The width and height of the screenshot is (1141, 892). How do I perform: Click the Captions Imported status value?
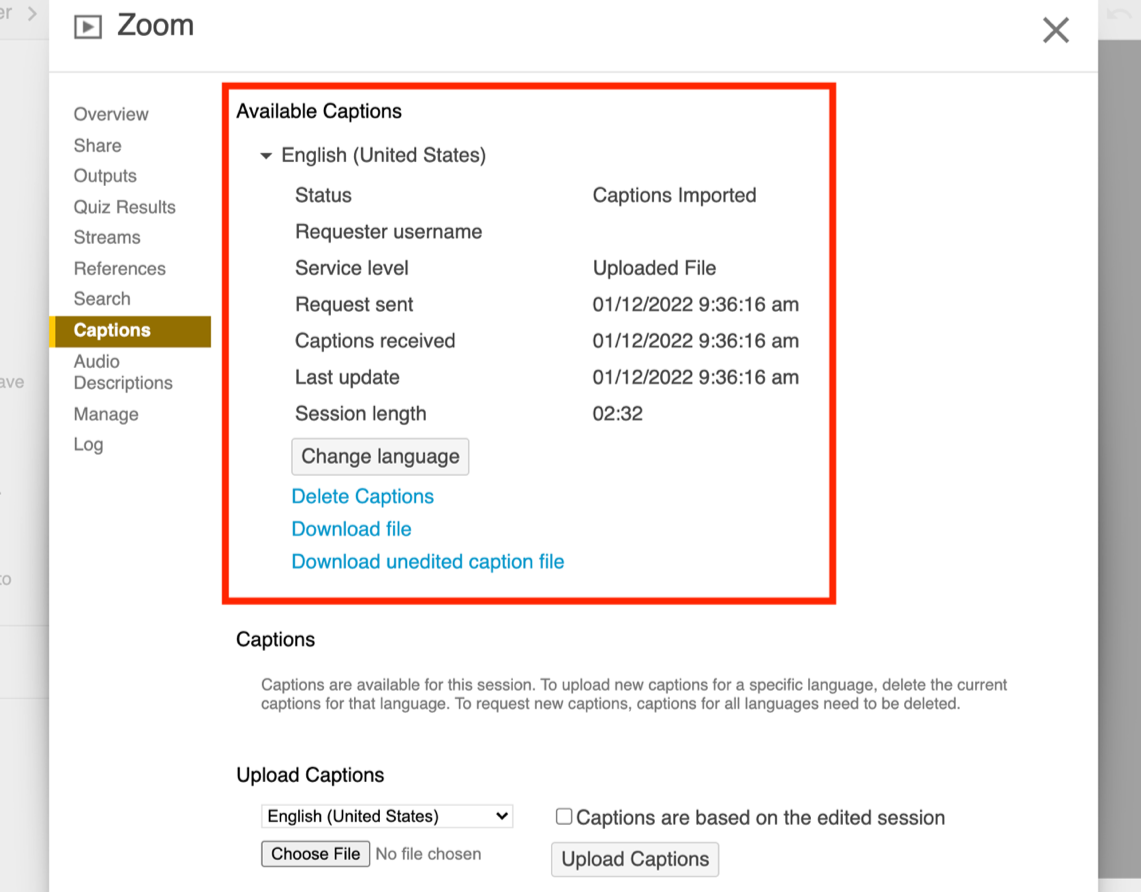click(675, 195)
